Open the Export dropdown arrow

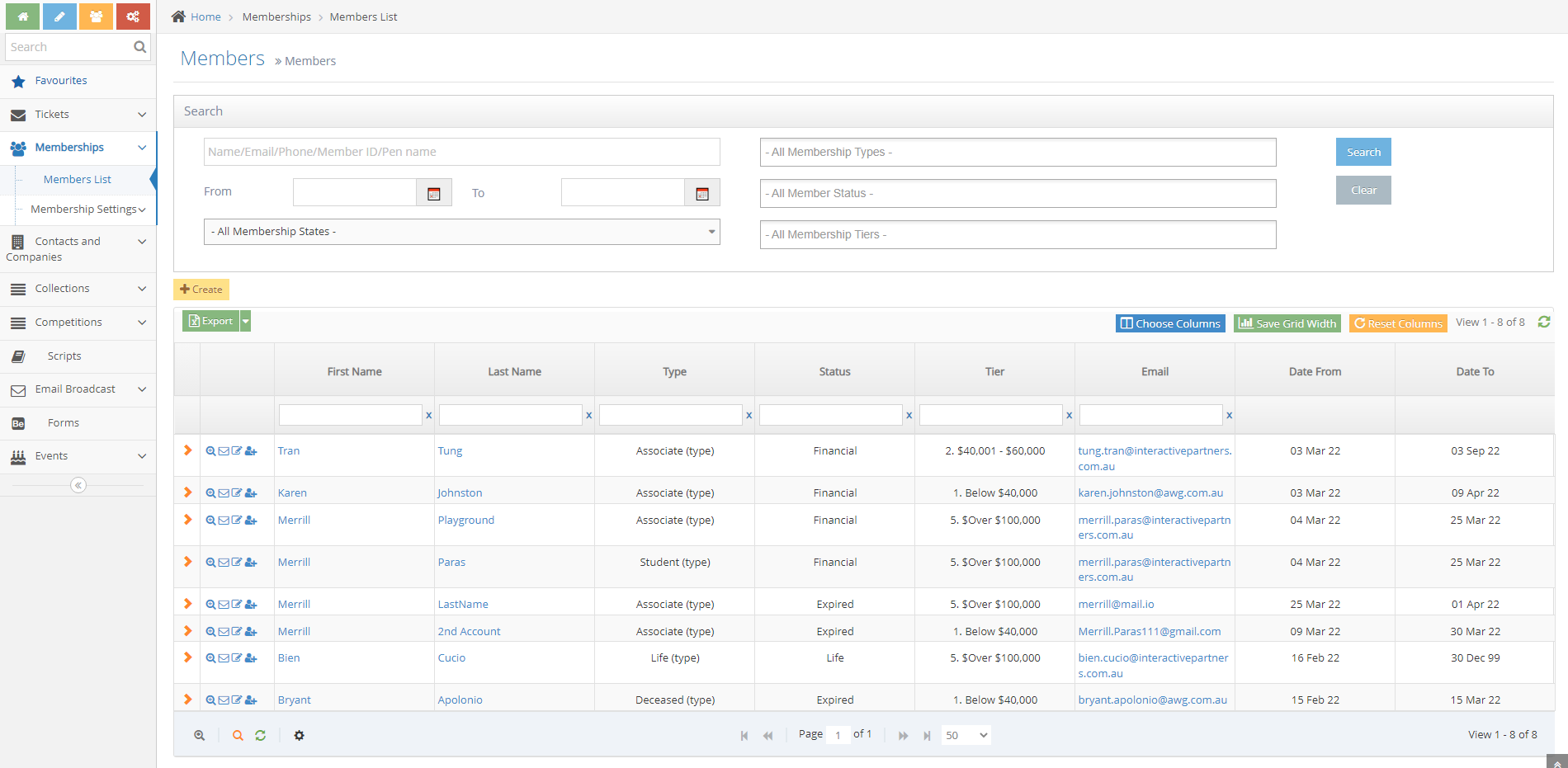246,322
